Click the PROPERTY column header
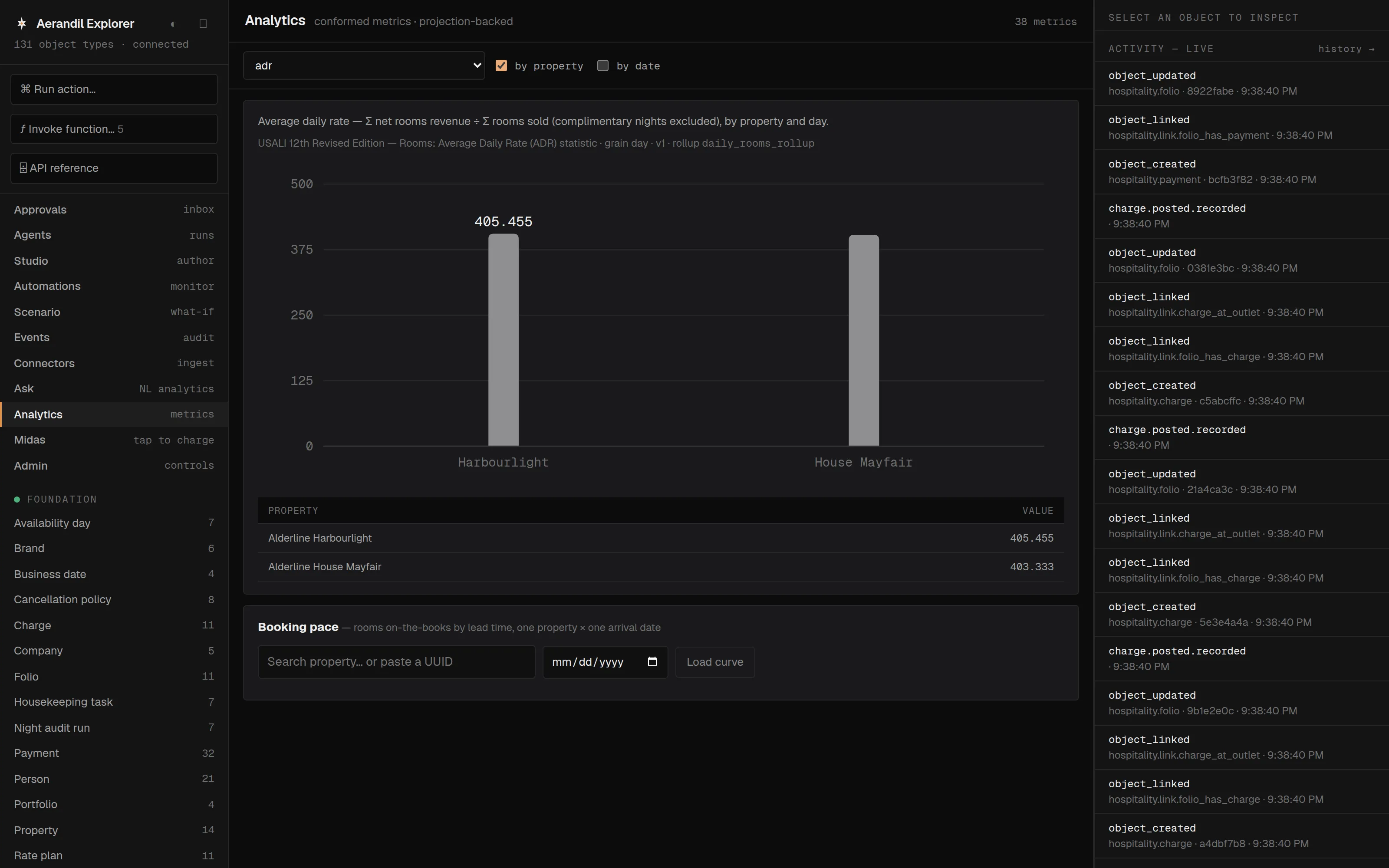1389x868 pixels. point(293,510)
